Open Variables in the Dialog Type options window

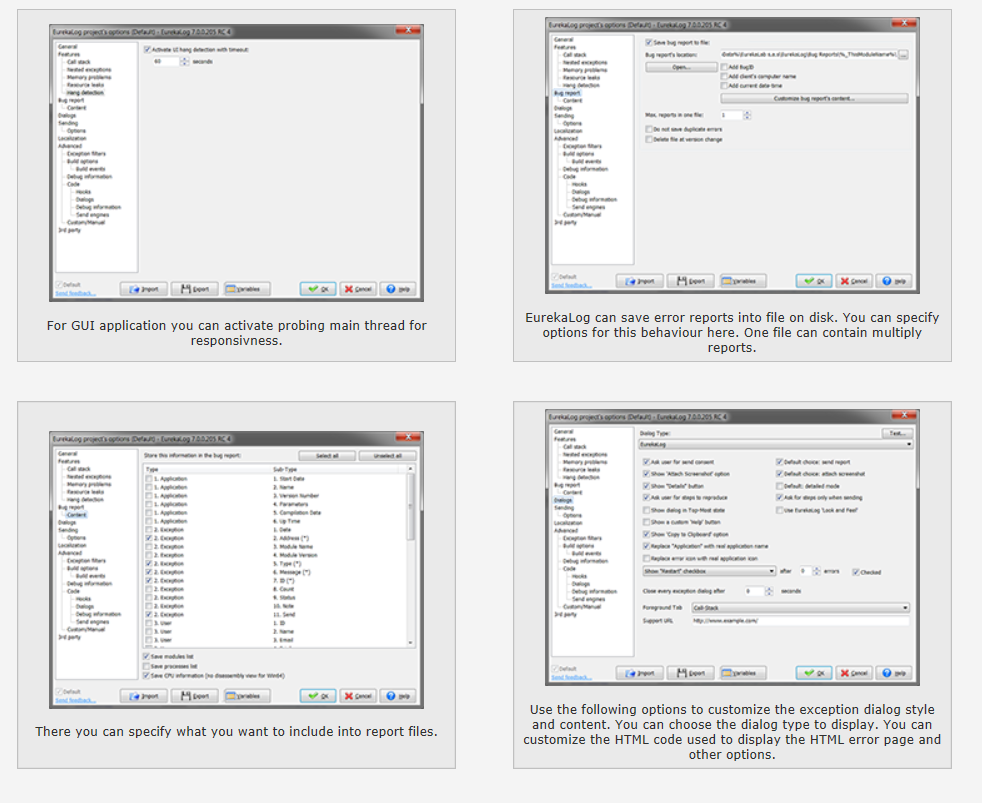[743, 673]
